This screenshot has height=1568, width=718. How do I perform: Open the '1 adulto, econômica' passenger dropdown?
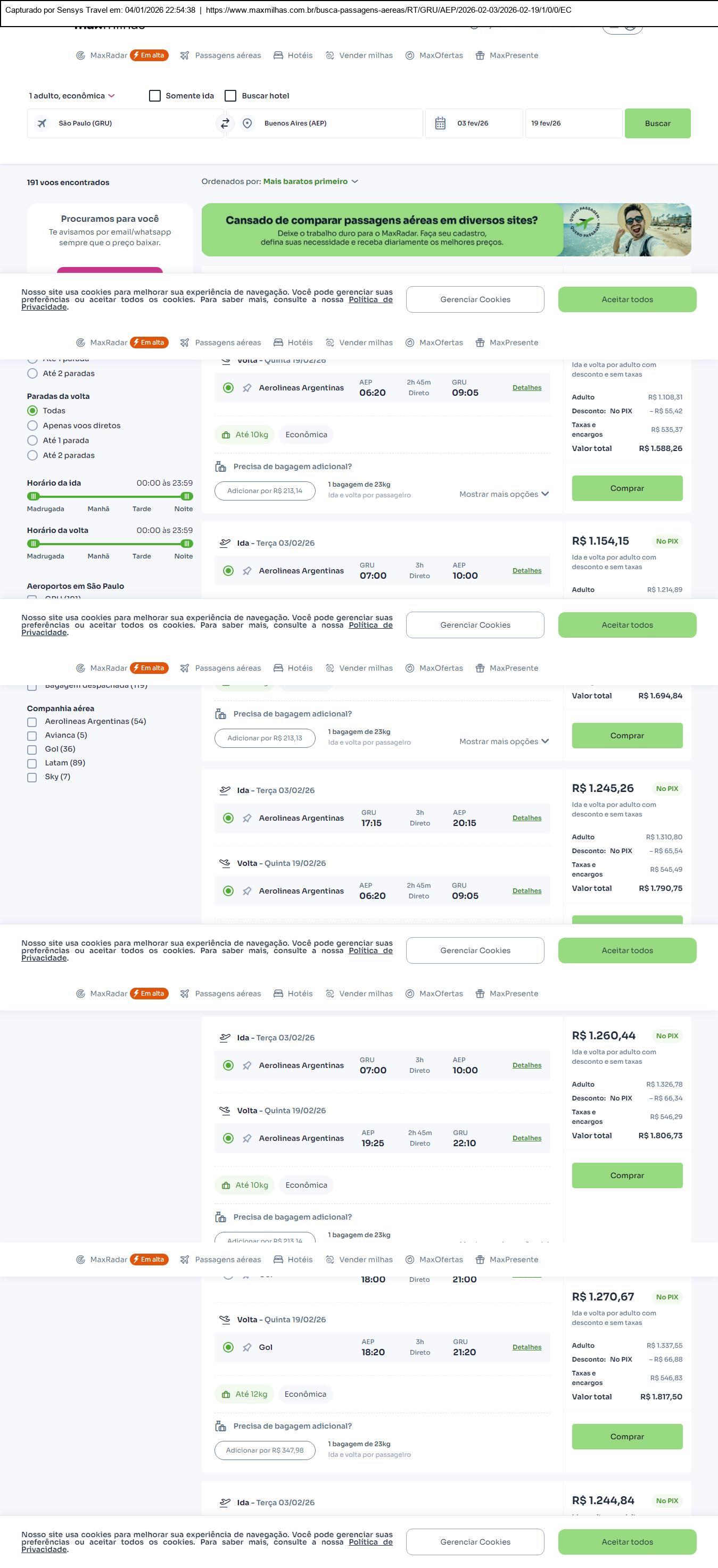tap(72, 96)
